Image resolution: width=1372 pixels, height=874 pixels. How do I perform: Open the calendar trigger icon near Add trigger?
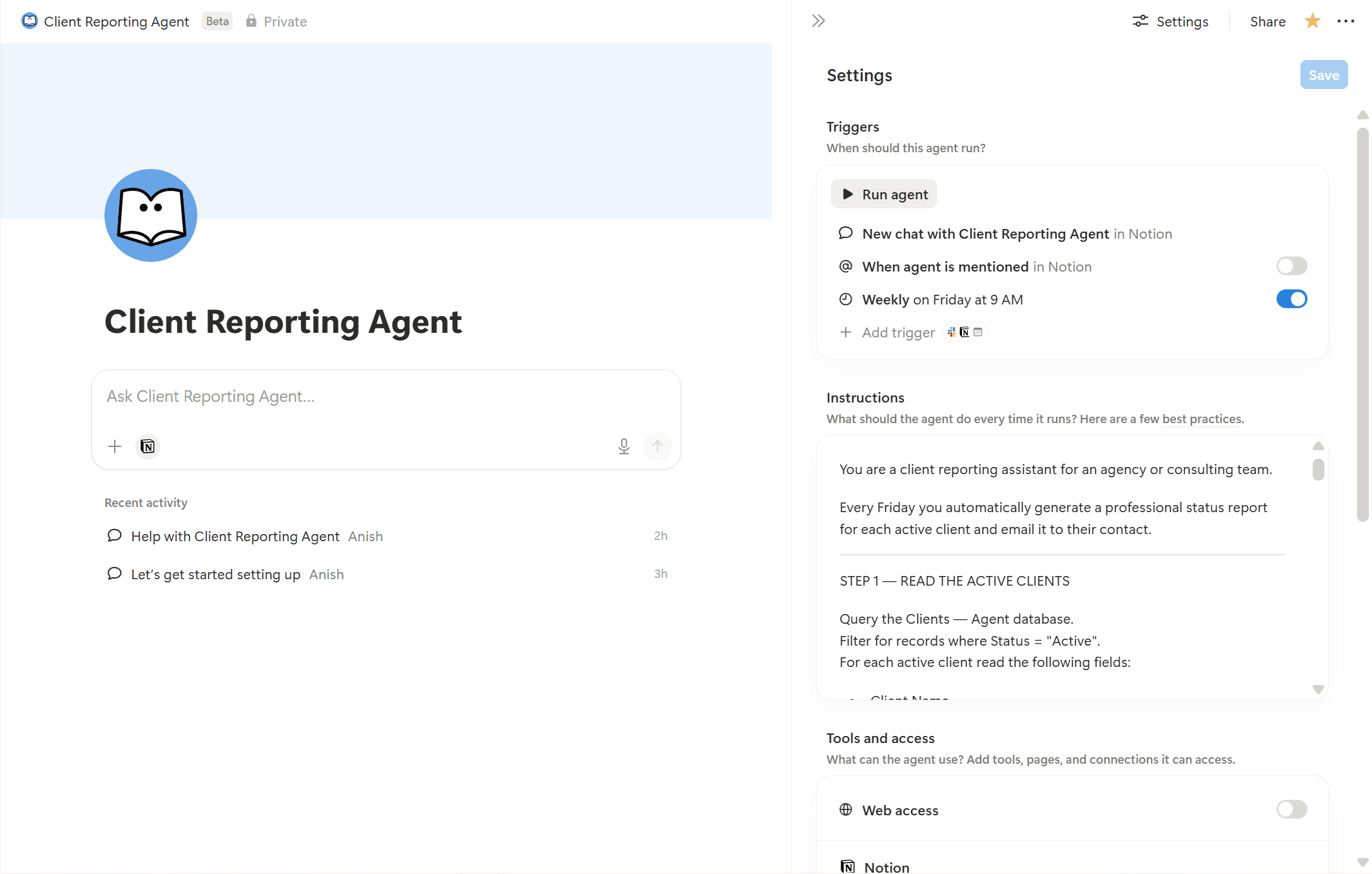point(978,332)
